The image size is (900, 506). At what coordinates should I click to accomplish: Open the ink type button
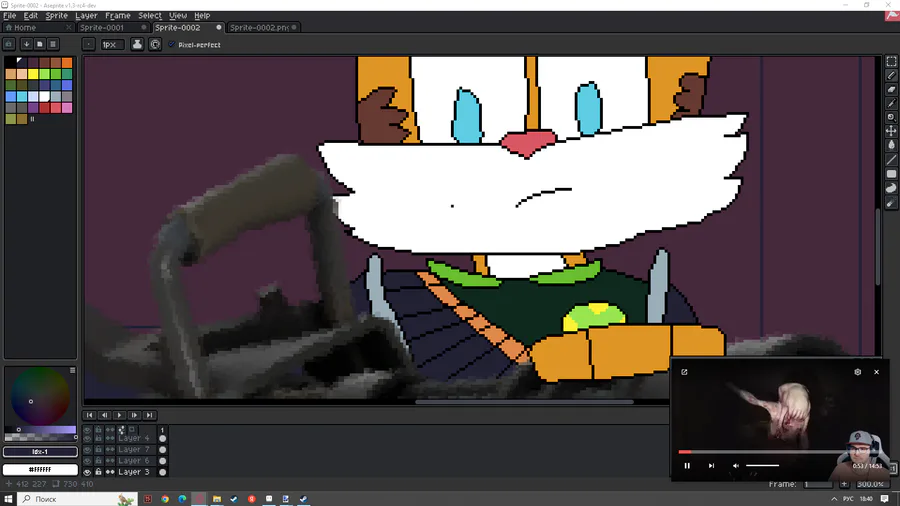[137, 44]
